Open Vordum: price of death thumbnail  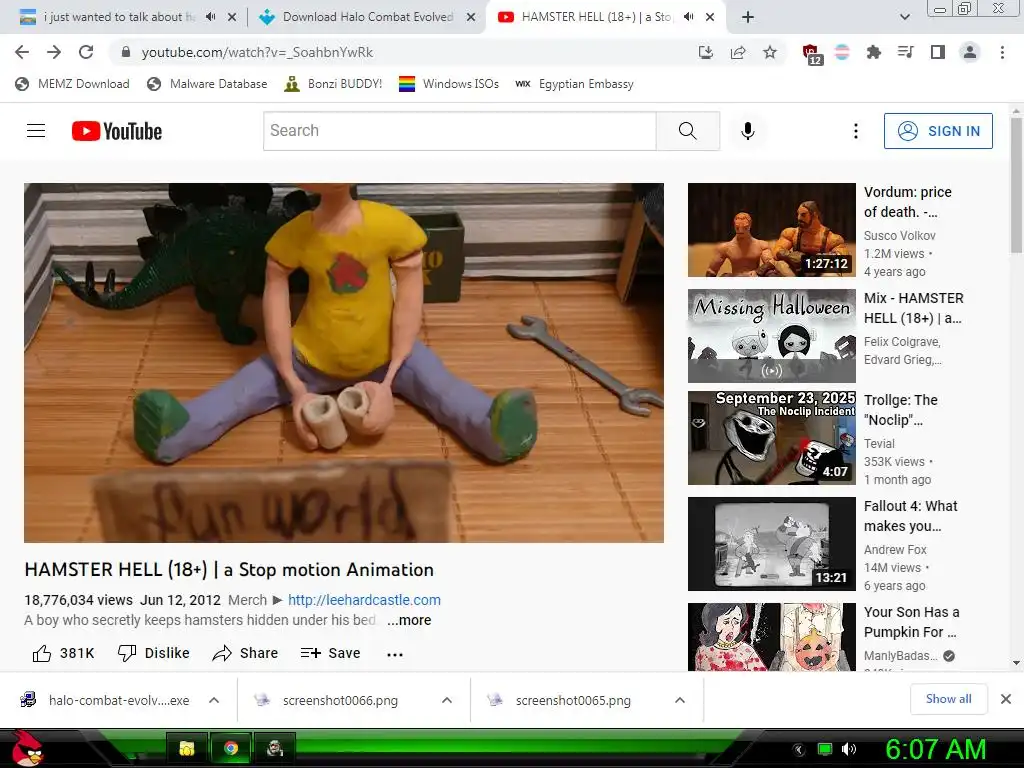click(771, 230)
